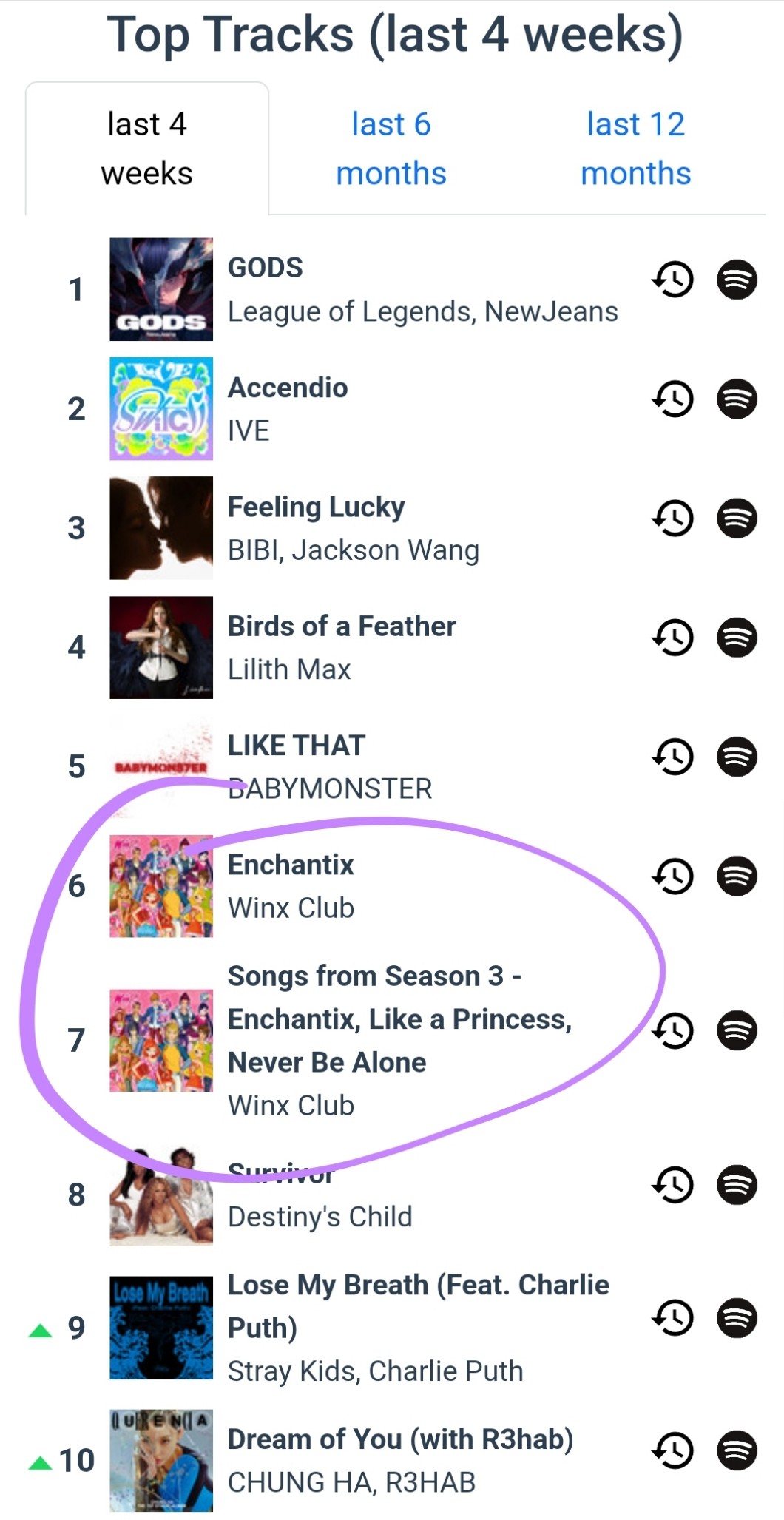The image size is (784, 1520).
Task: Click Birds of a Feather album art
Action: click(161, 647)
